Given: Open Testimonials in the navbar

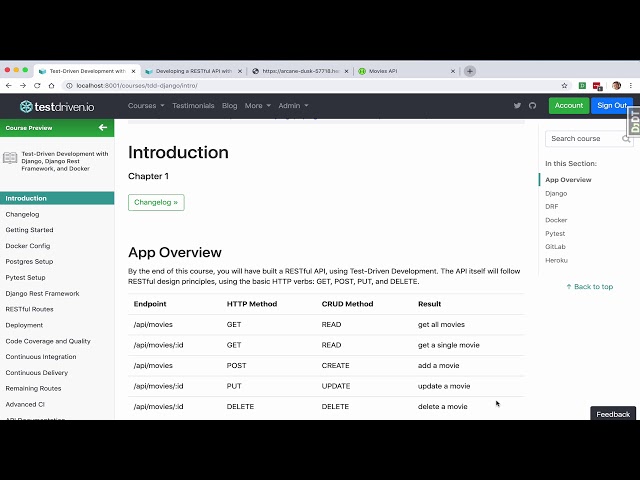Looking at the screenshot, I should point(193,105).
